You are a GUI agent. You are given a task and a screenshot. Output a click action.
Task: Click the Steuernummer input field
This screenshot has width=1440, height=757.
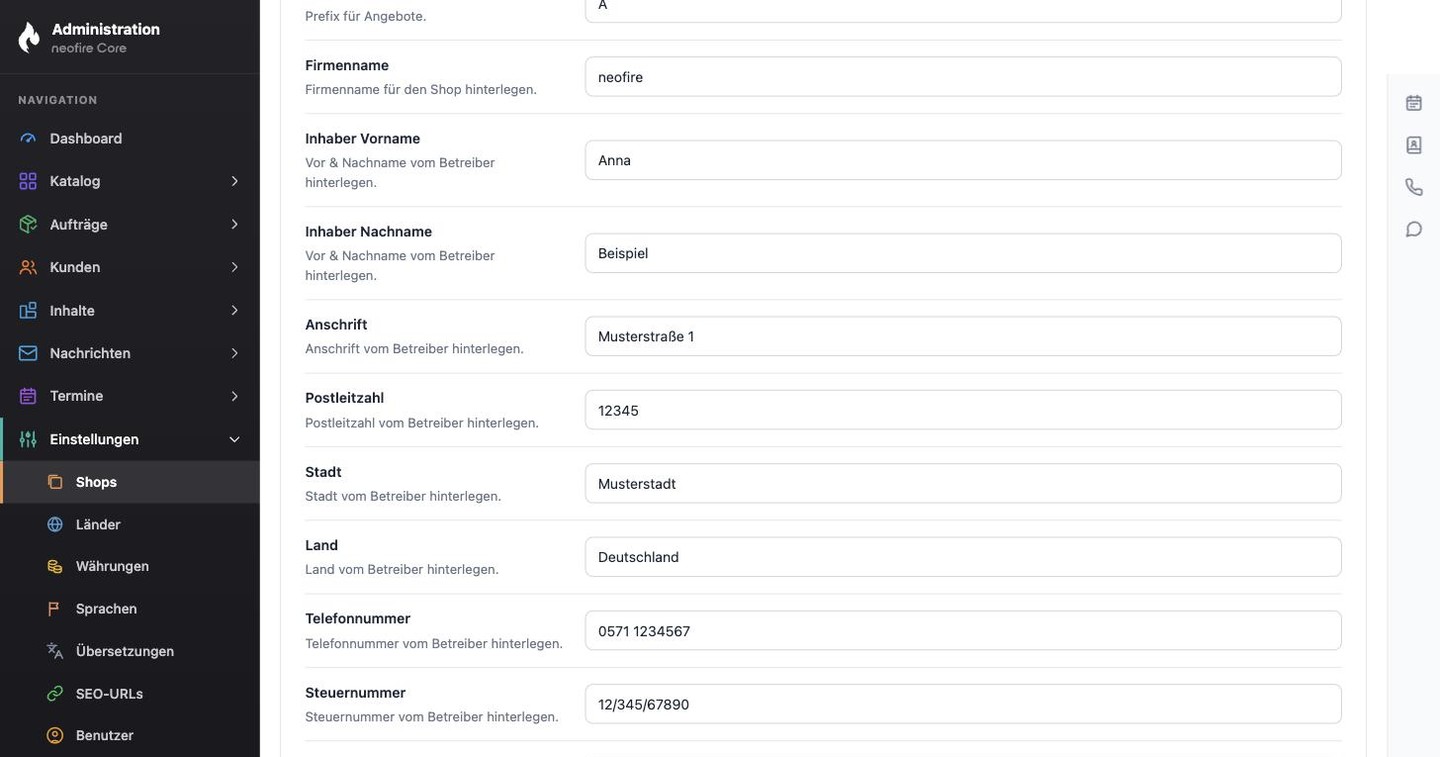tap(963, 705)
